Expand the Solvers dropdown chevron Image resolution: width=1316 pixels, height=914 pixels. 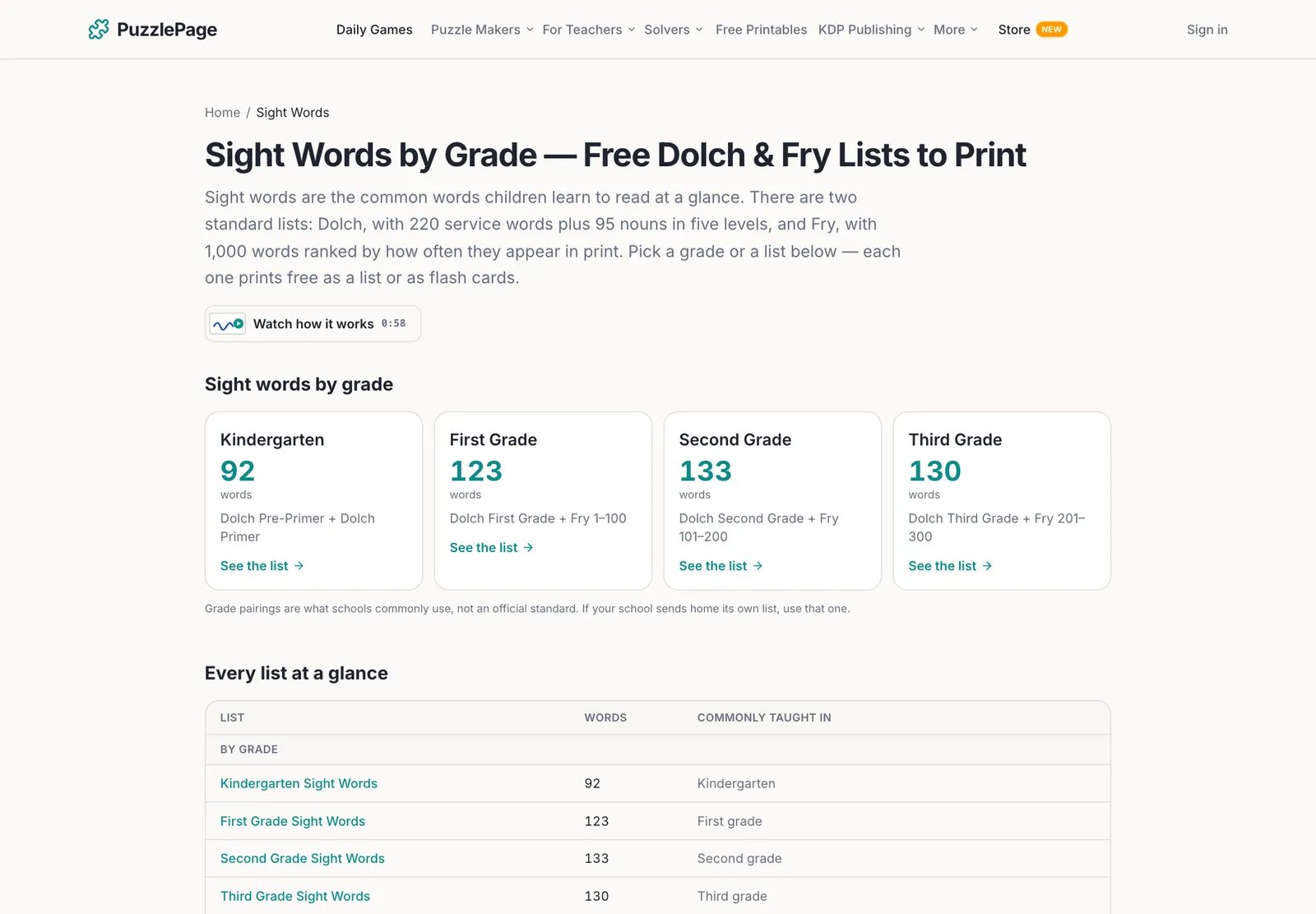tap(699, 30)
